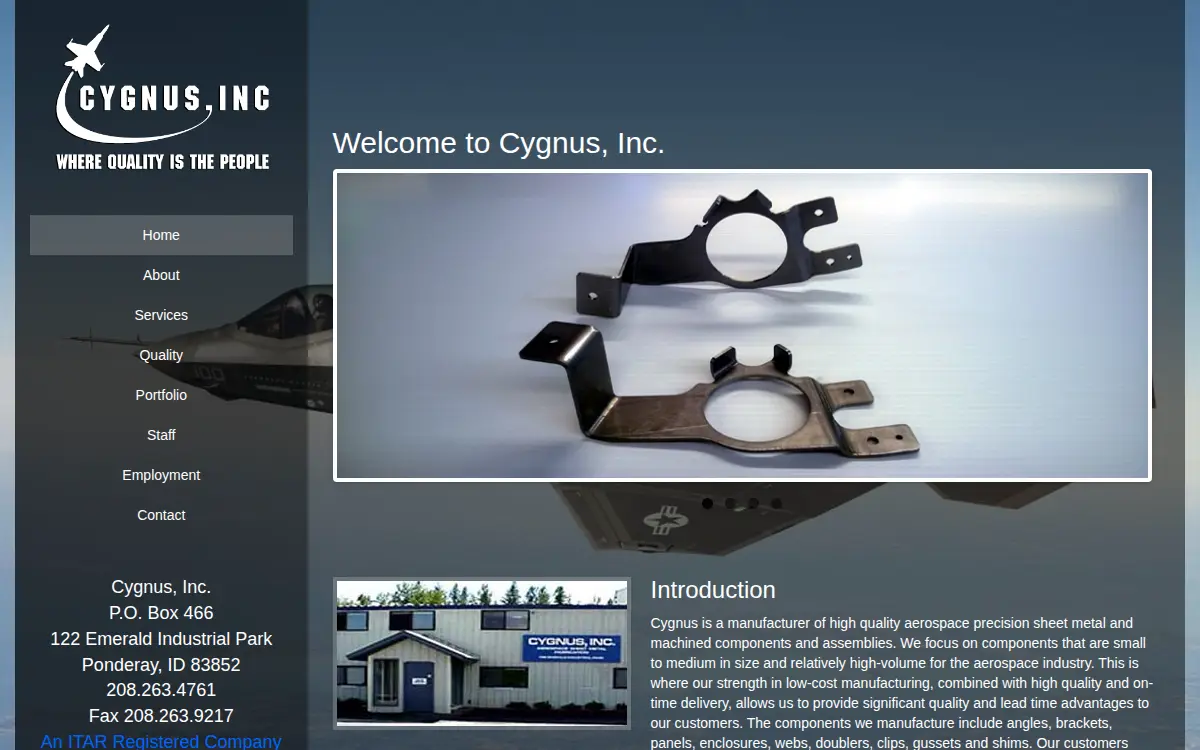Click the 'Welcome to Cygnus, Inc.' heading
This screenshot has width=1200, height=750.
498,143
